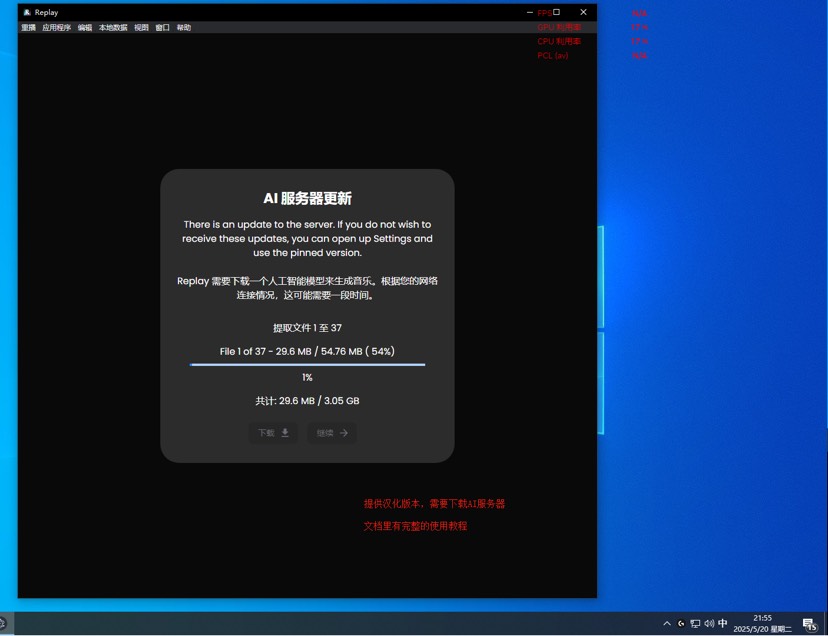Image resolution: width=828 pixels, height=636 pixels.
Task: Click the Logitech G tray icon
Action: pos(681,624)
